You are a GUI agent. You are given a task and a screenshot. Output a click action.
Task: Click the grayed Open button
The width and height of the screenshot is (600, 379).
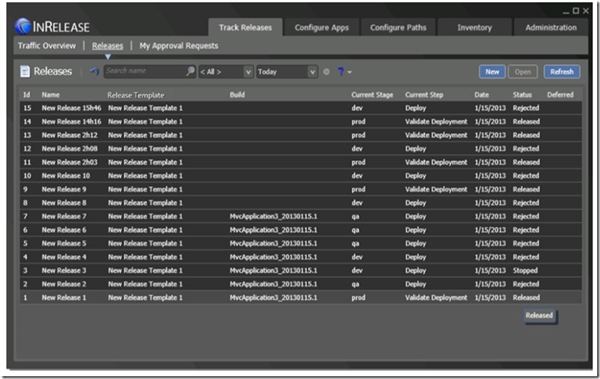click(523, 72)
